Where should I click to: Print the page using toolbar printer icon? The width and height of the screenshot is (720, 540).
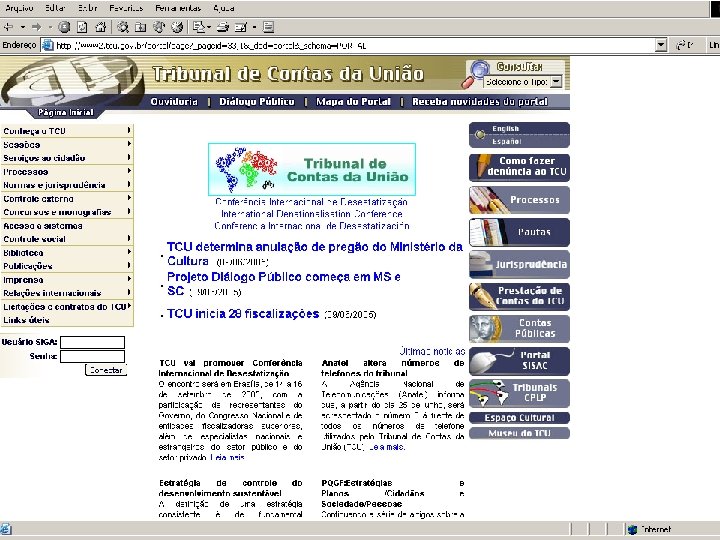coord(223,27)
